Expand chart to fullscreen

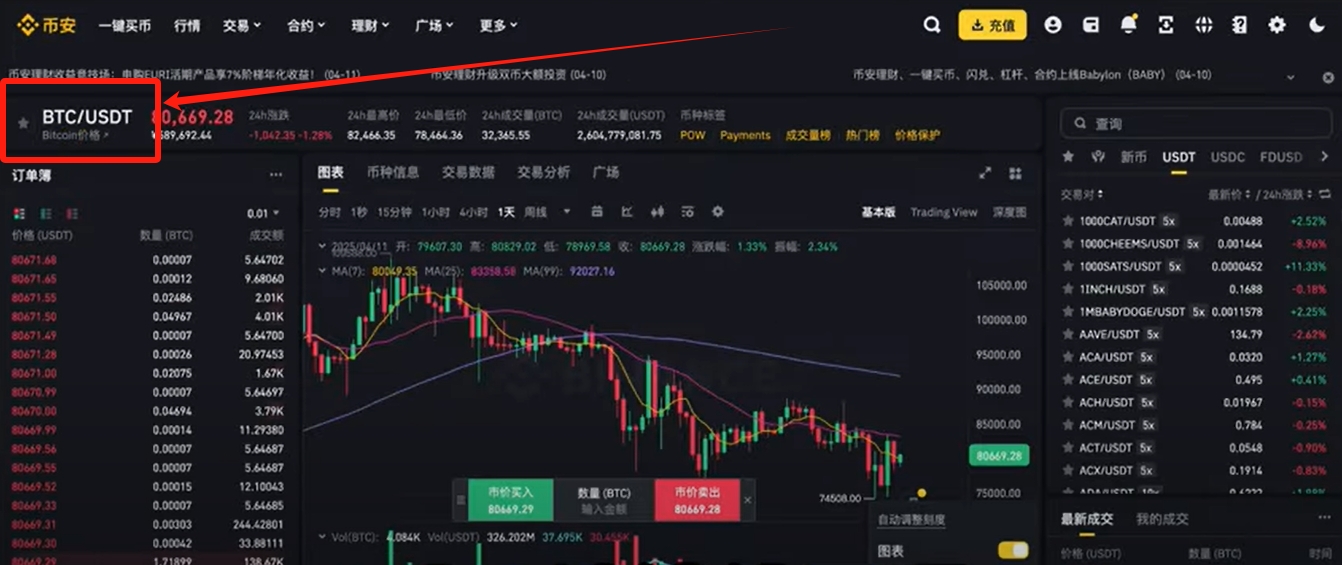tap(985, 173)
